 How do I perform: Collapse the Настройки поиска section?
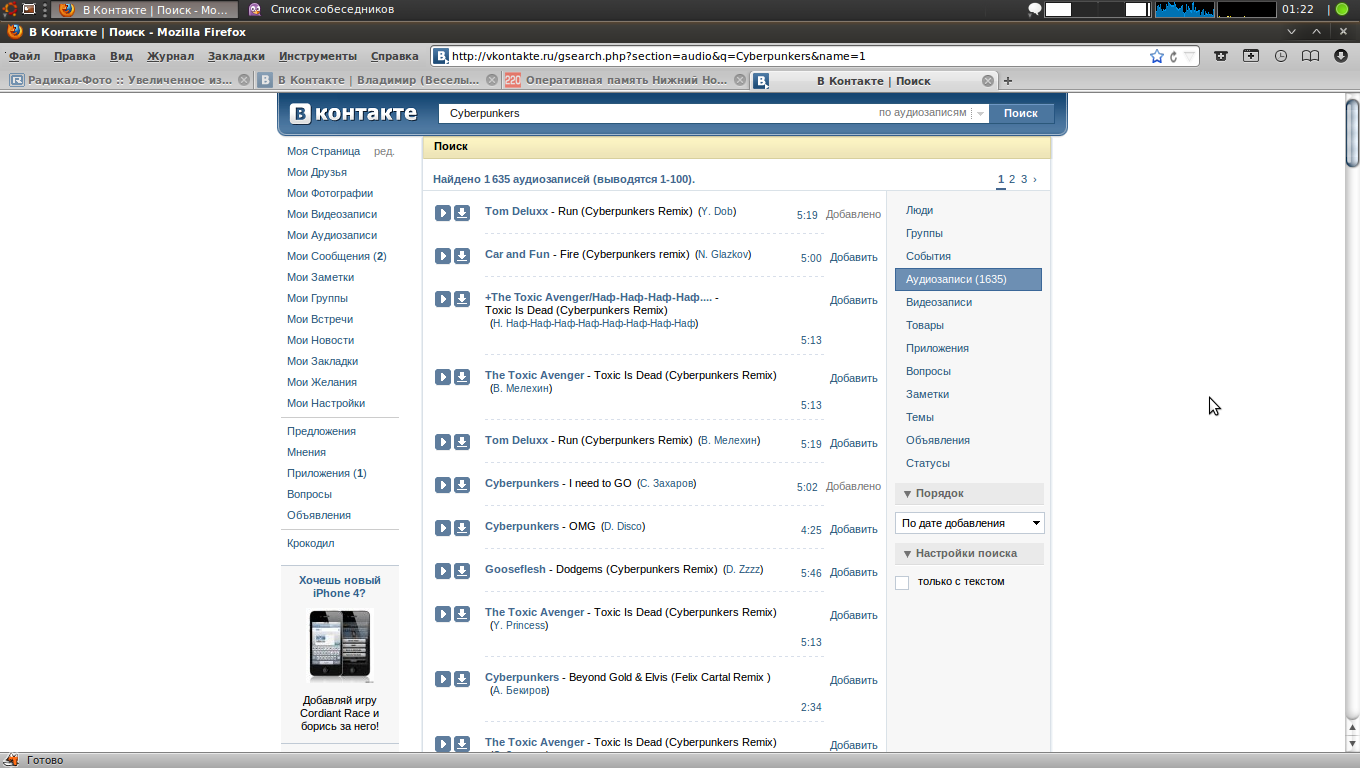[x=969, y=554]
